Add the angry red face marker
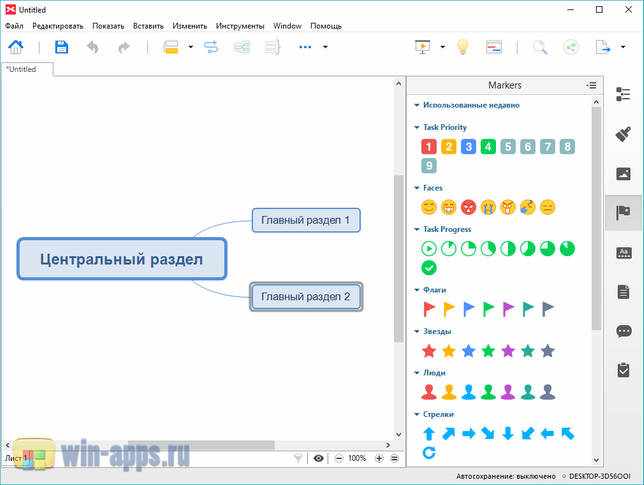 (468, 207)
